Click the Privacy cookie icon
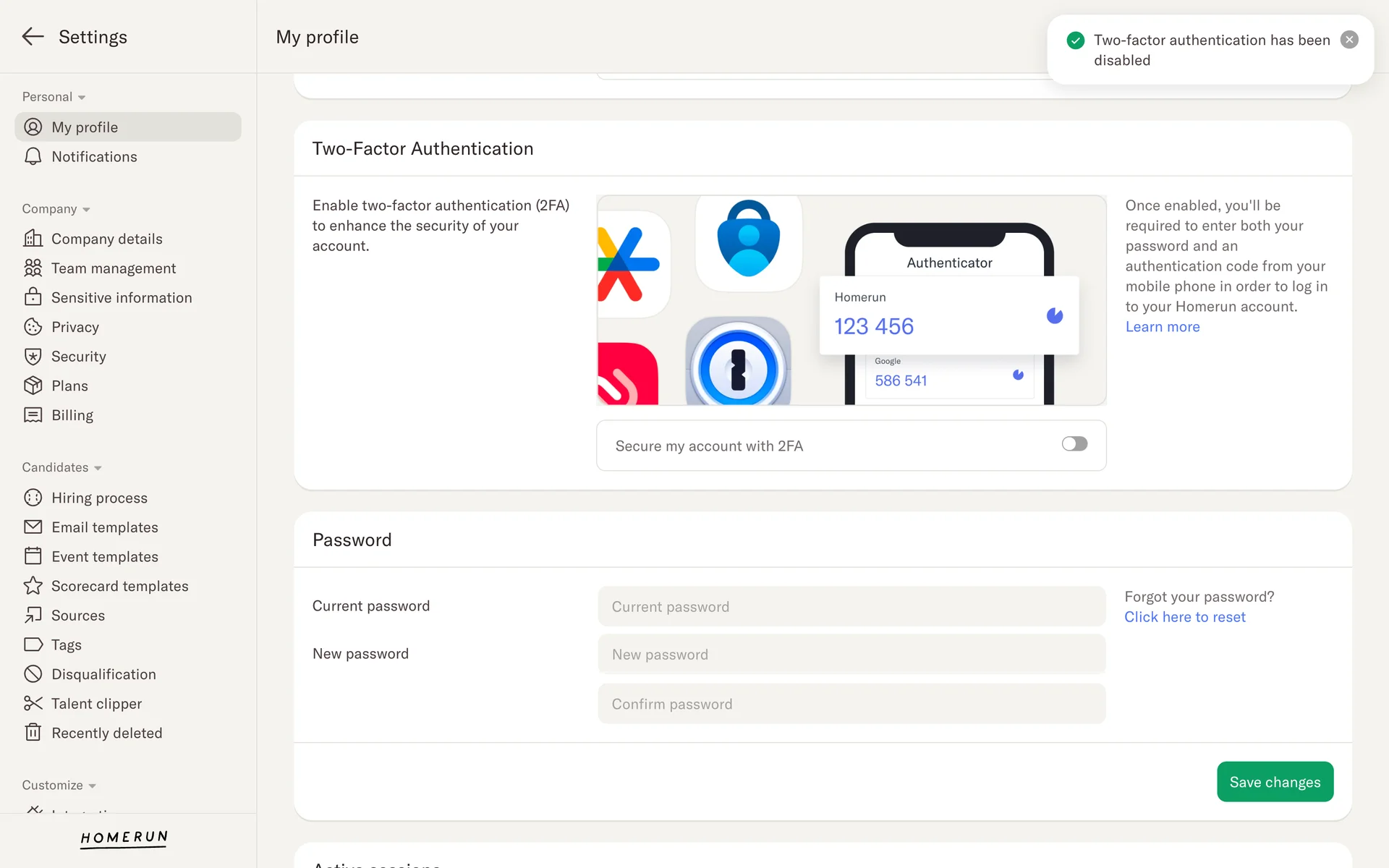 (33, 327)
